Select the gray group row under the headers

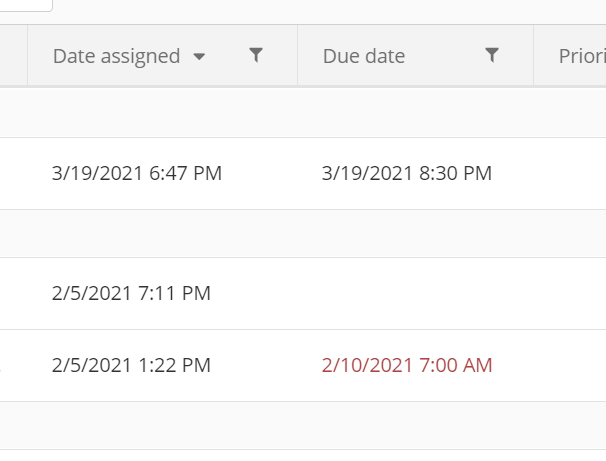click(x=303, y=112)
